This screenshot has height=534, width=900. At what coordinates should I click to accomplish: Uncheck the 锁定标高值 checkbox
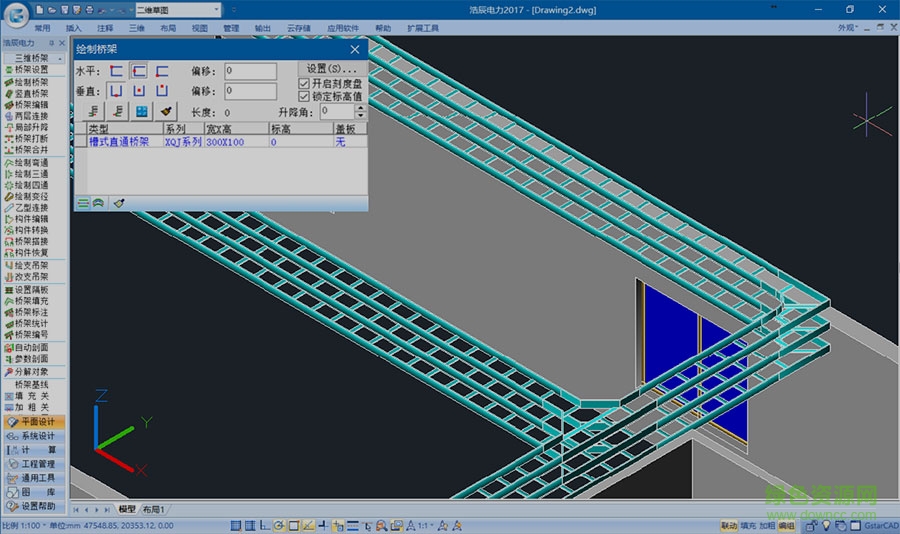[305, 96]
